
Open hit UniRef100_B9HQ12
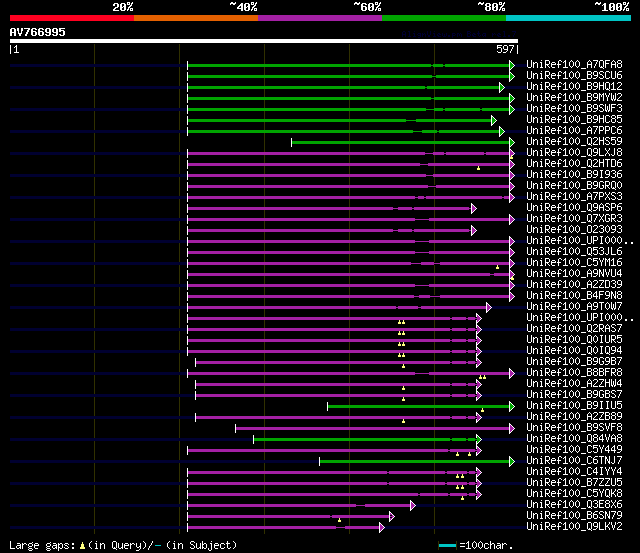click(x=574, y=87)
